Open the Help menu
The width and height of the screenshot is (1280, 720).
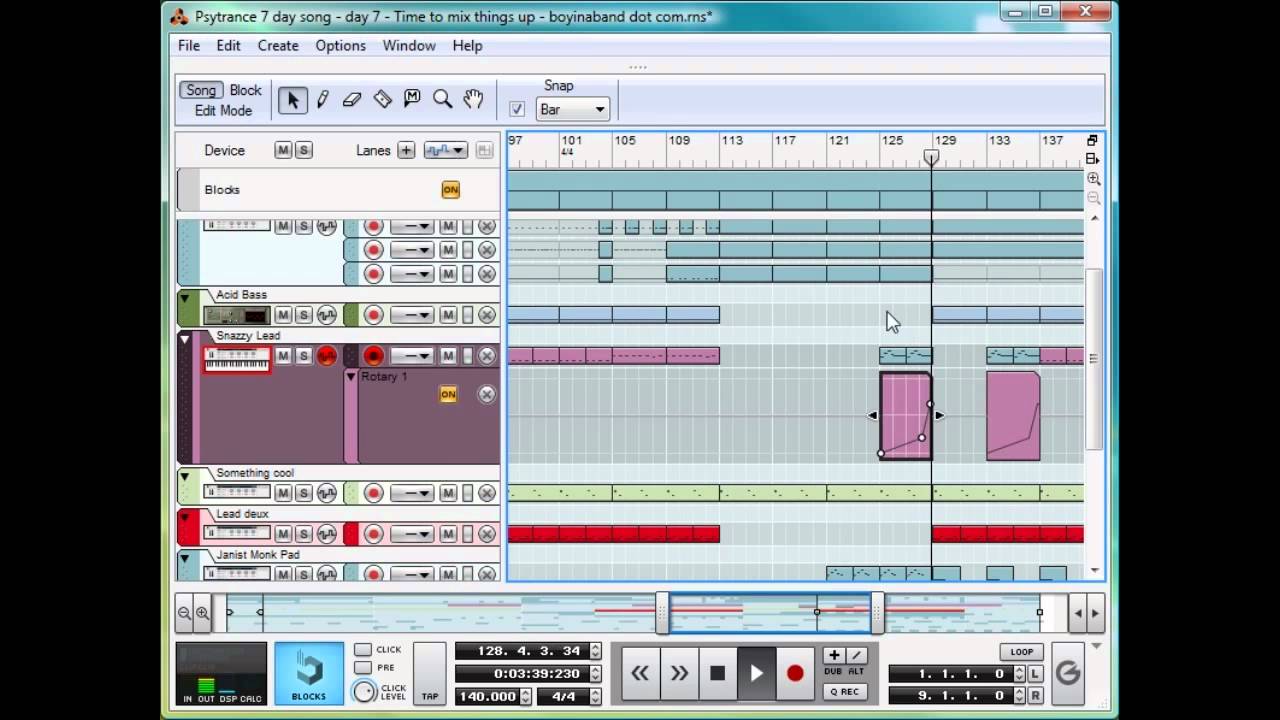467,46
